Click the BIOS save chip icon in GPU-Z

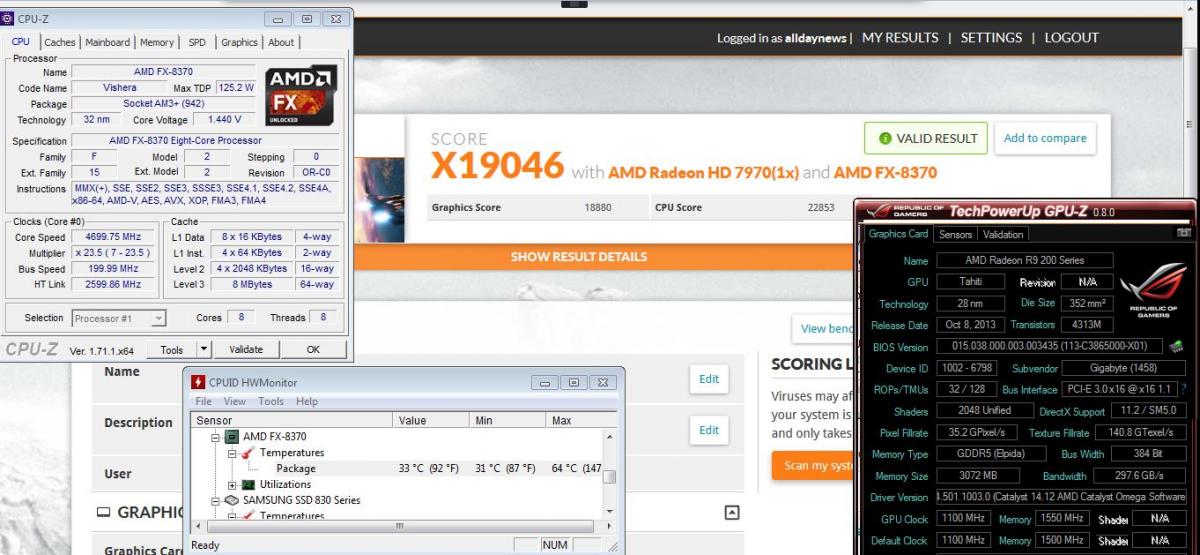pos(1176,347)
